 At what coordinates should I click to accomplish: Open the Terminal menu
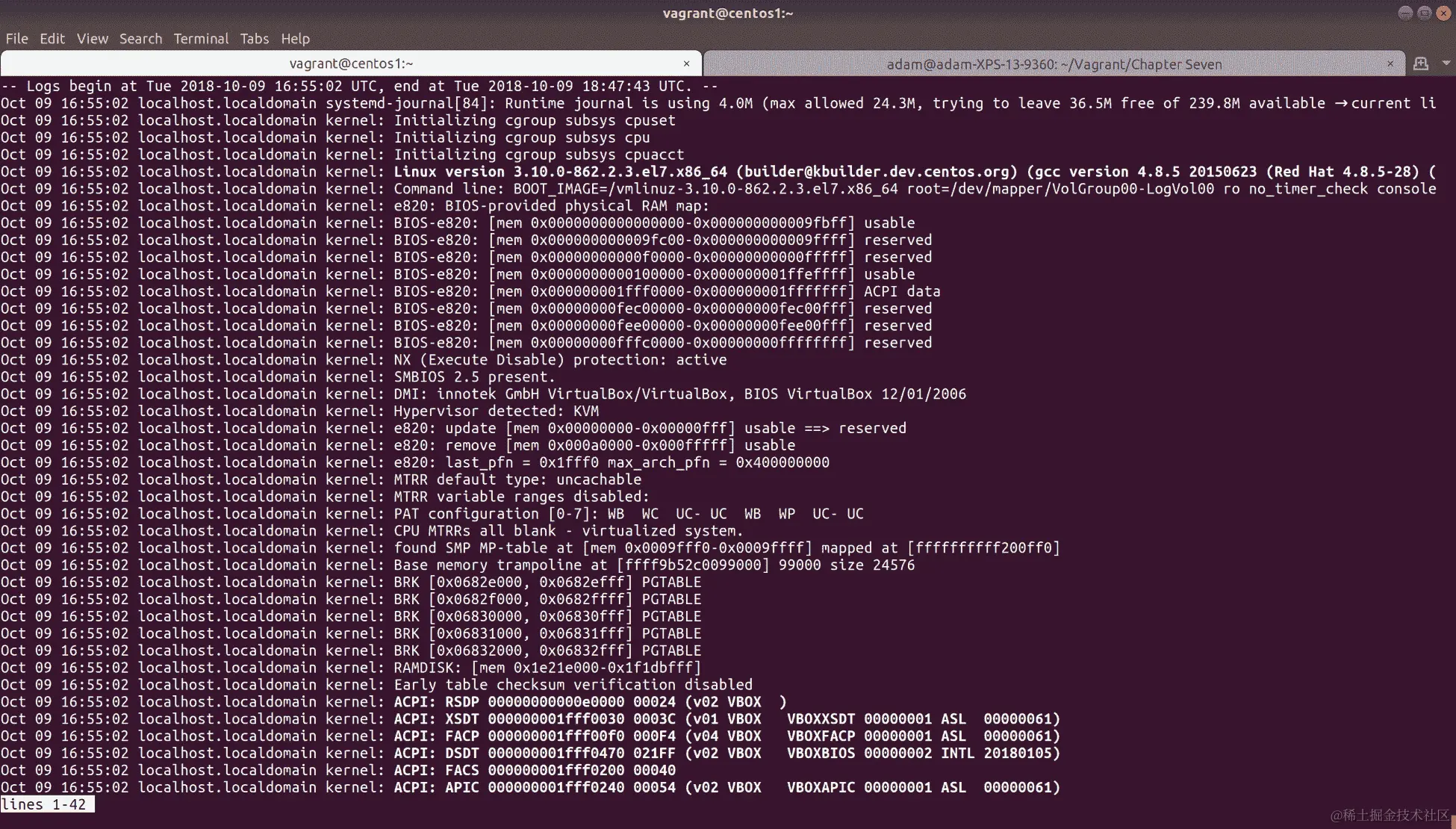tap(201, 39)
